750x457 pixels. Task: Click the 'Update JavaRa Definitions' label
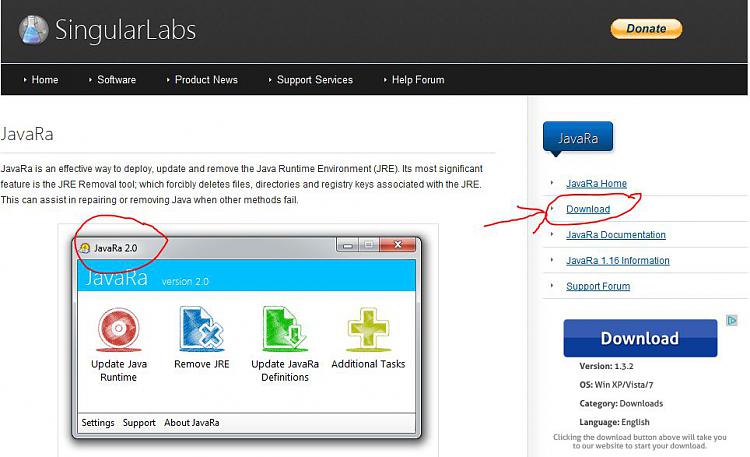[285, 370]
